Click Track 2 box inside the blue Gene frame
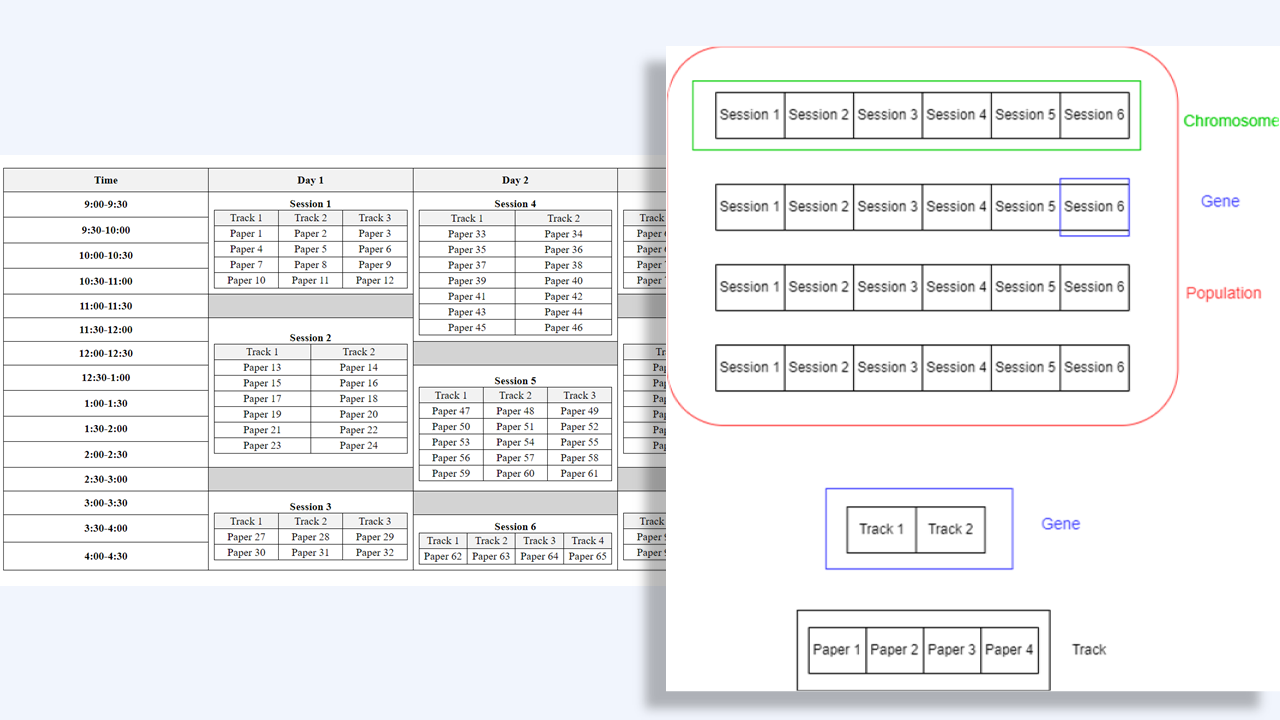Image resolution: width=1280 pixels, height=720 pixels. (950, 529)
